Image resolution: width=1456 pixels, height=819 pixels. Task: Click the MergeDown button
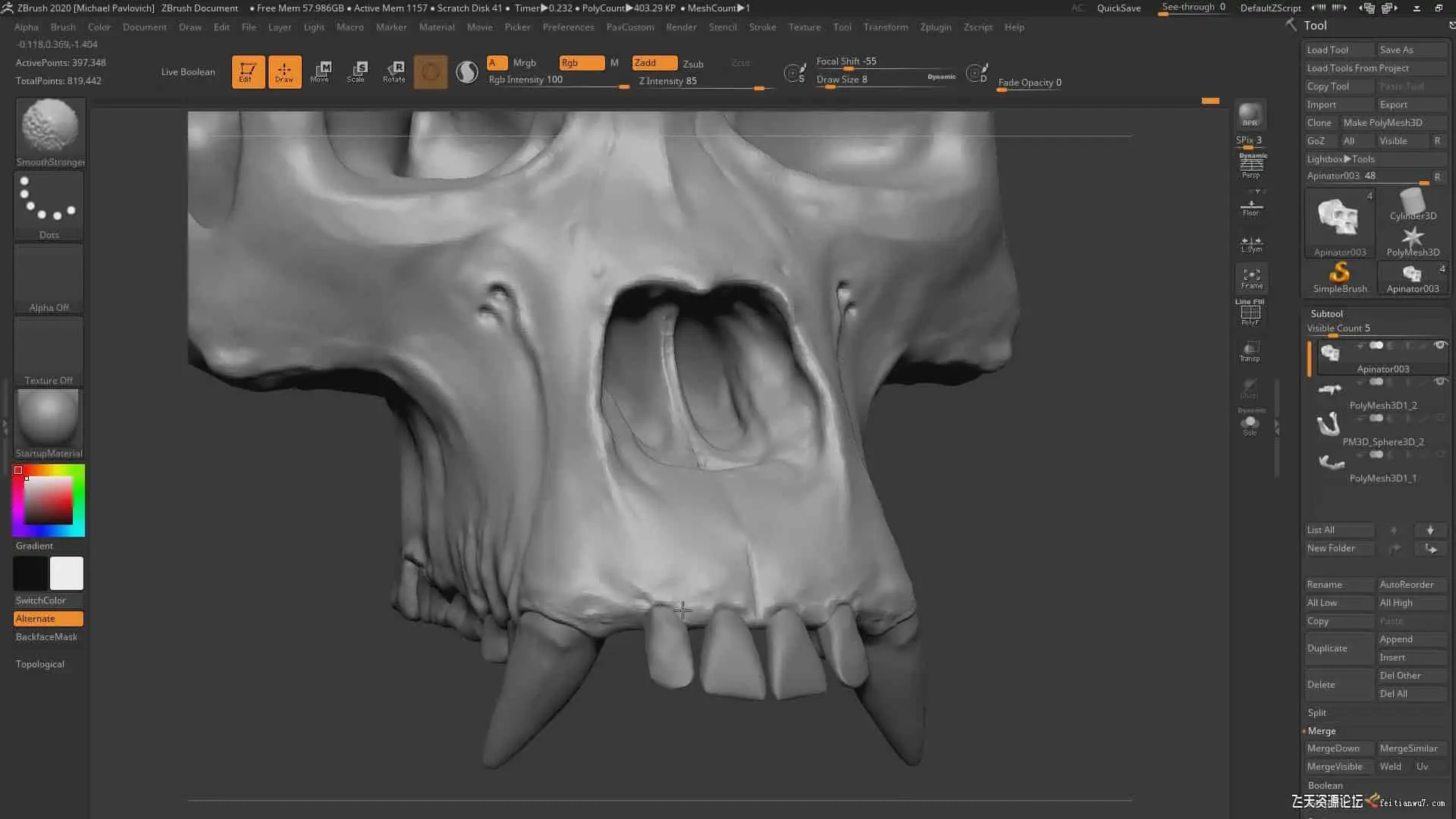[x=1333, y=748]
